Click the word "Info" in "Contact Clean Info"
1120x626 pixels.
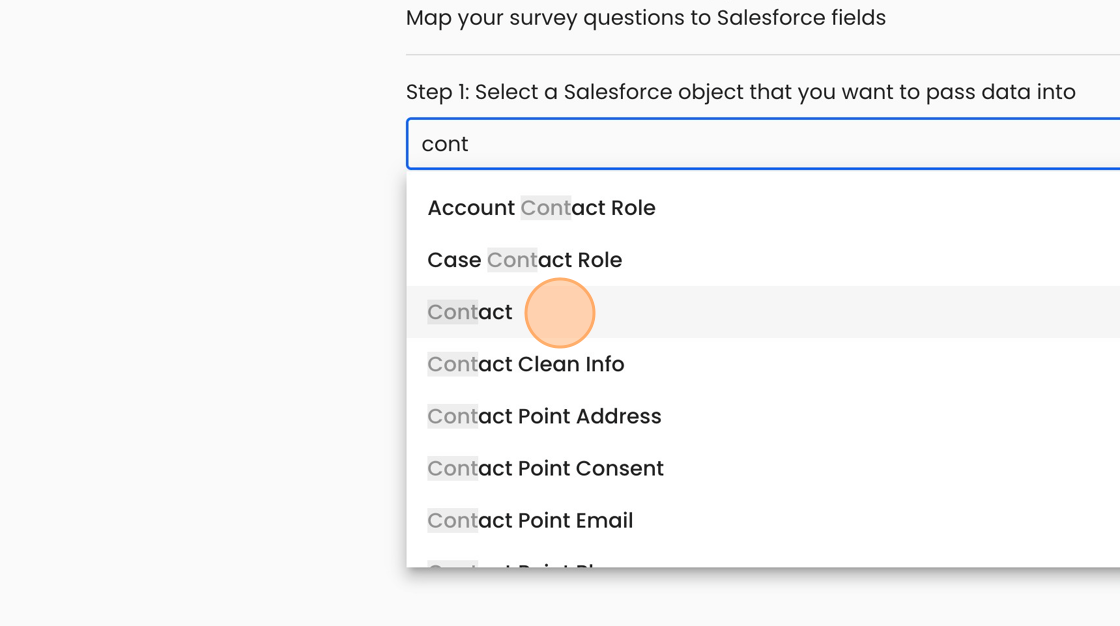[x=603, y=364]
